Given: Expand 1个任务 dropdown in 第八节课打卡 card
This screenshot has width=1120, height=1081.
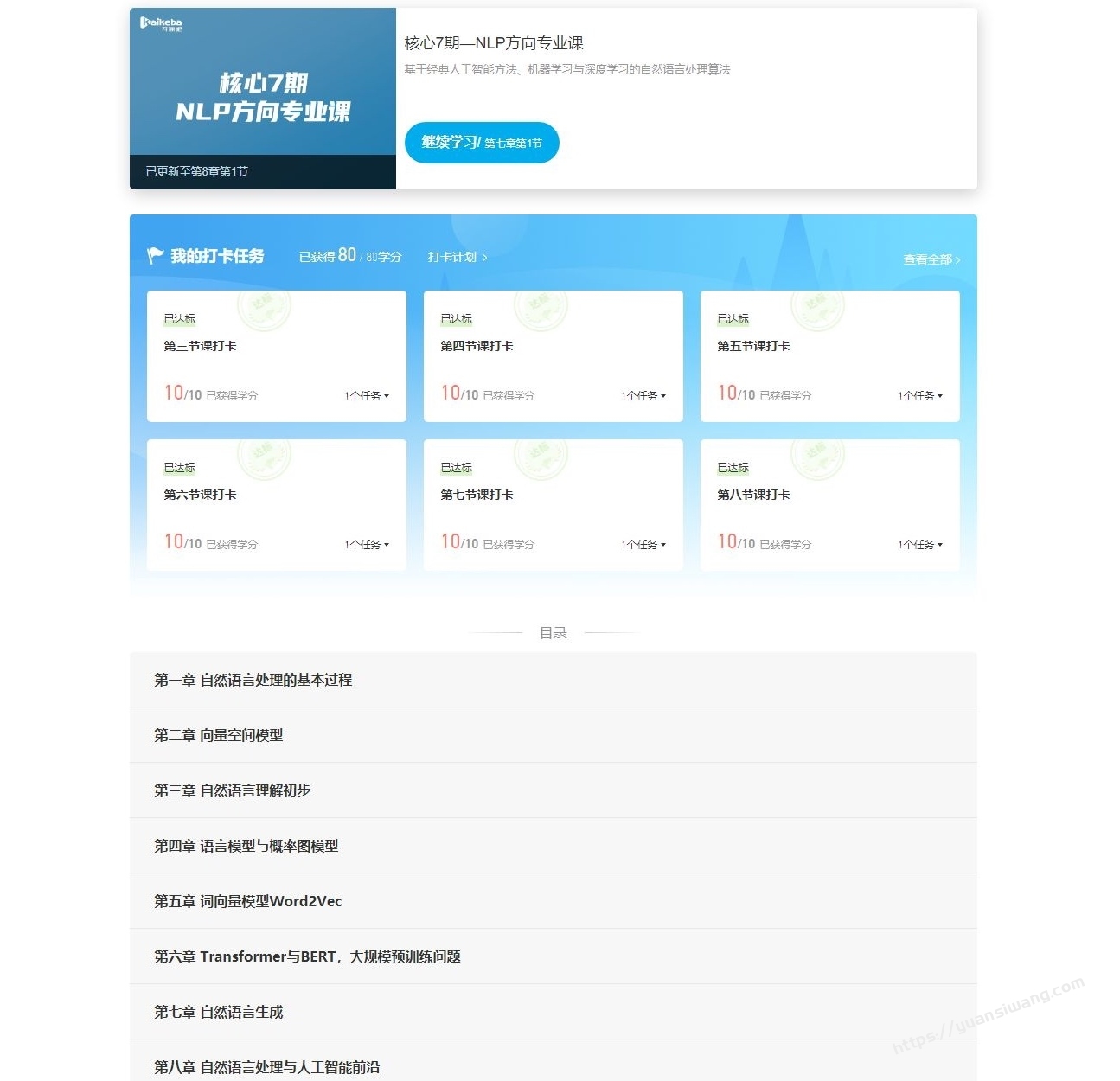Looking at the screenshot, I should pos(920,544).
